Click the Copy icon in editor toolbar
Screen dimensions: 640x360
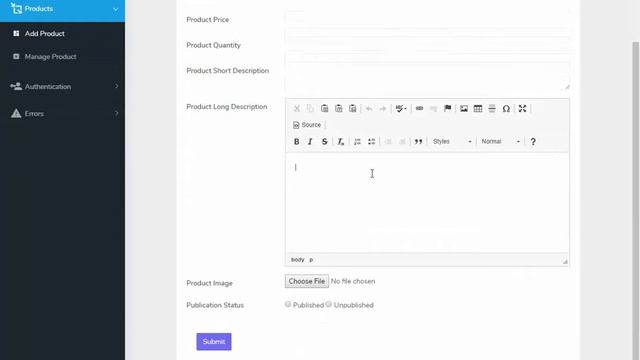coord(310,109)
